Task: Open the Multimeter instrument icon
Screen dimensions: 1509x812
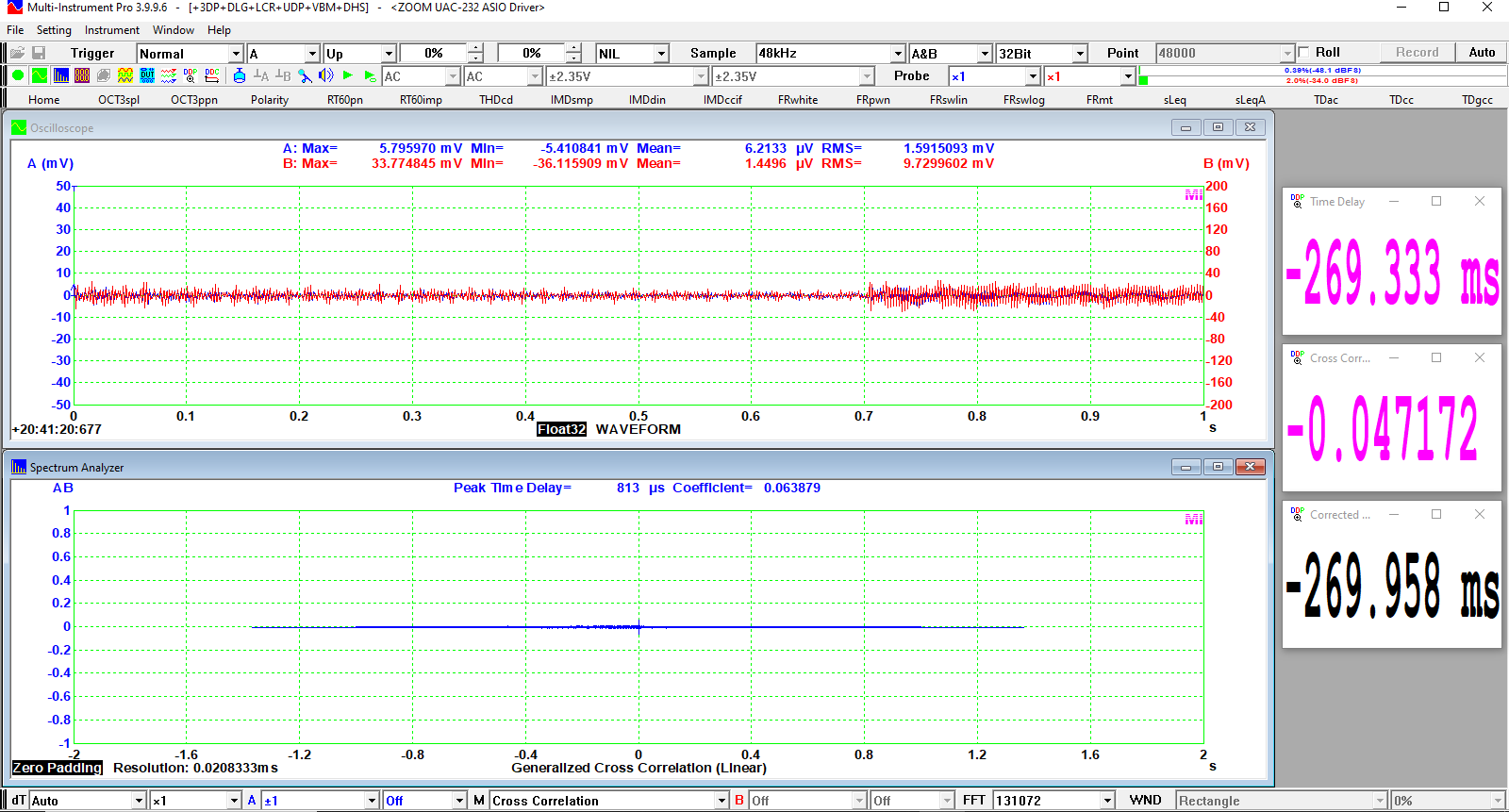Action: coord(82,75)
